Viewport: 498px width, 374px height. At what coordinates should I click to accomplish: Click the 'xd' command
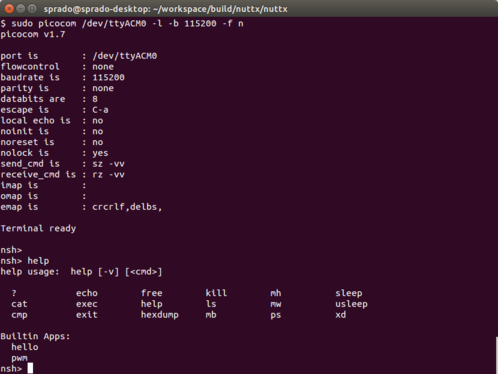coord(341,315)
